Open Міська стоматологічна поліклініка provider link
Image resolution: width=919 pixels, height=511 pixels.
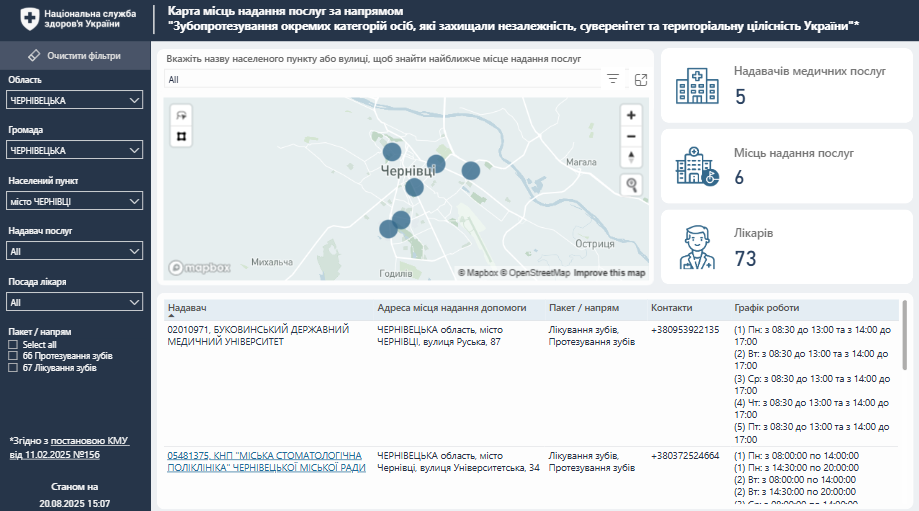pos(266,461)
